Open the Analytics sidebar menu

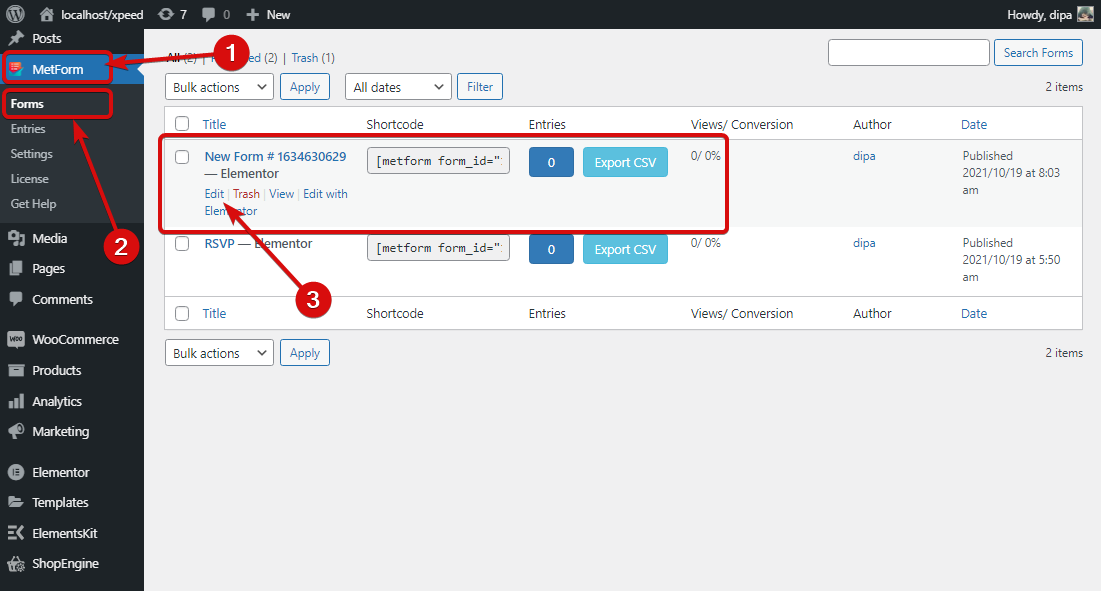coord(72,401)
